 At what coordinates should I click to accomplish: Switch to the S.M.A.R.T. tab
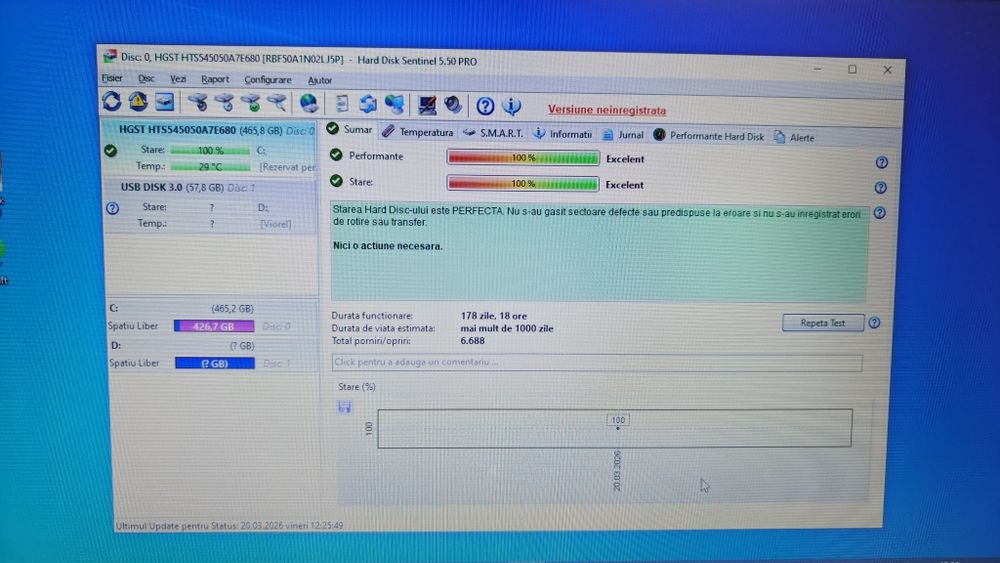pos(493,133)
